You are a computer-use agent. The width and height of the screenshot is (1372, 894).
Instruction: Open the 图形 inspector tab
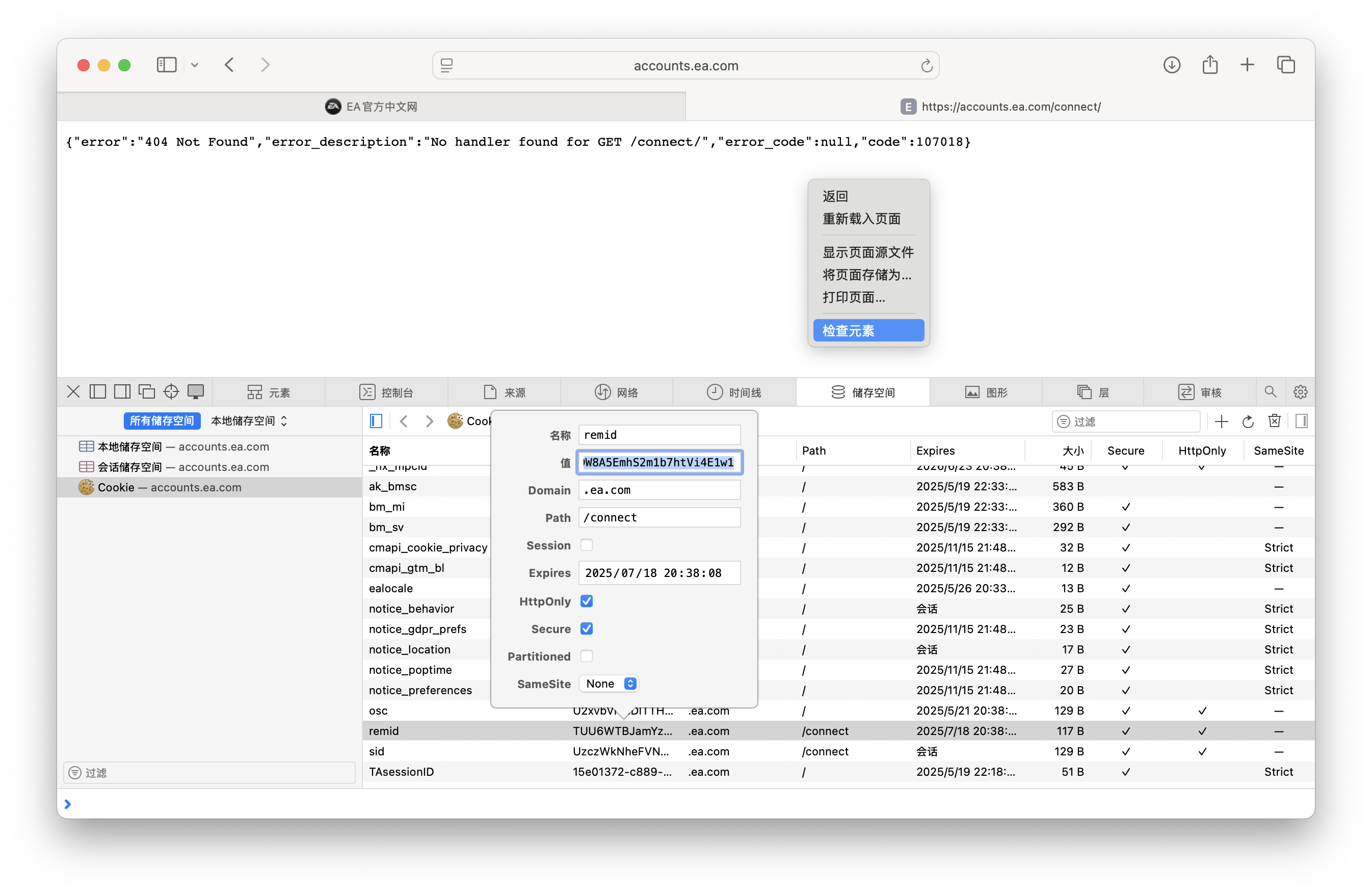coord(986,392)
